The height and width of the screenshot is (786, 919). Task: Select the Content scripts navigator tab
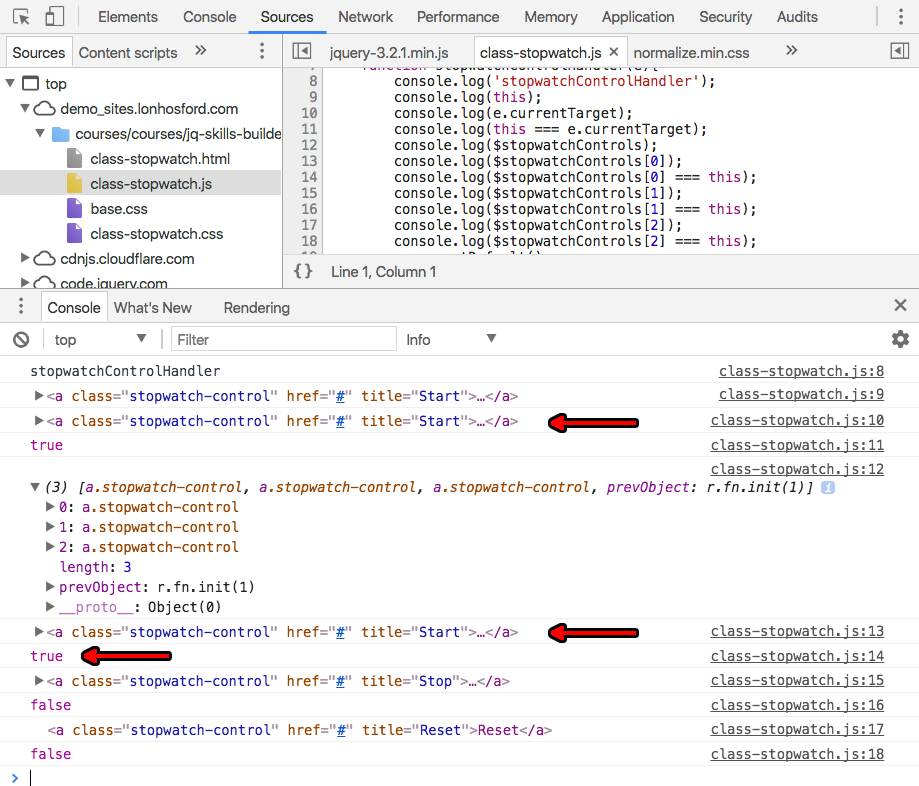tap(128, 53)
